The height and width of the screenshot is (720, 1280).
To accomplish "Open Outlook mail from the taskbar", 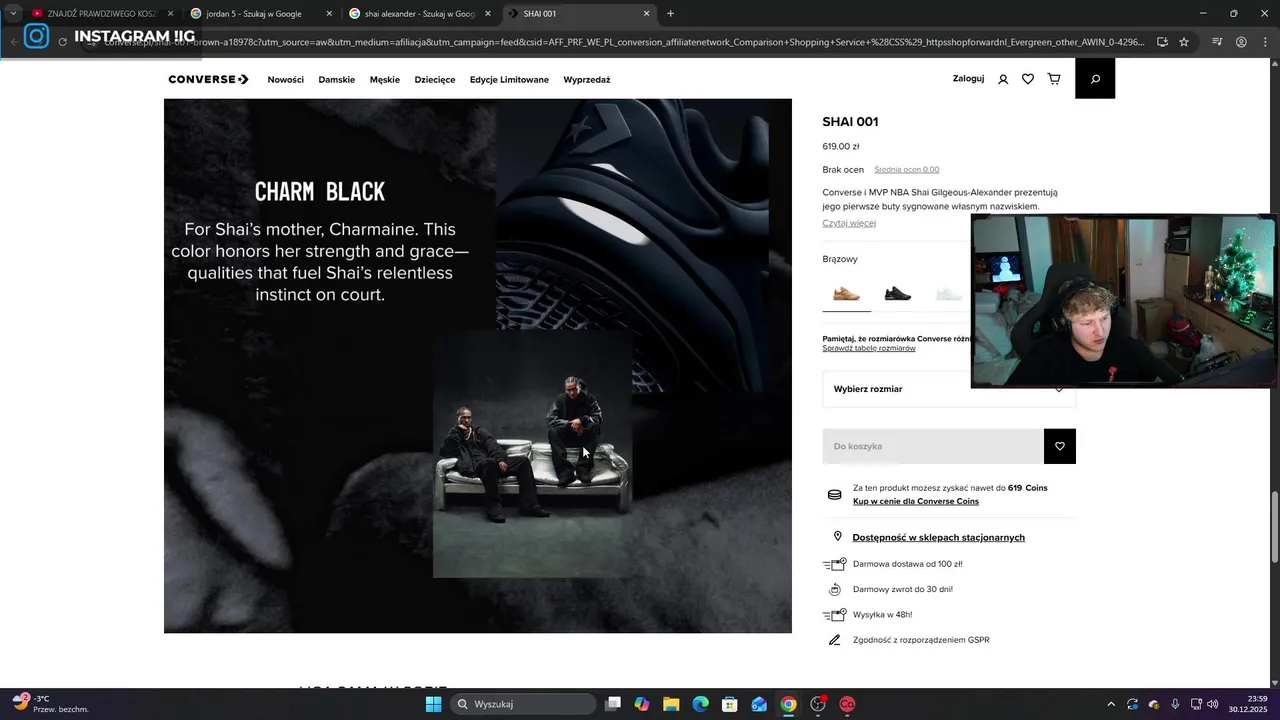I will coord(759,704).
